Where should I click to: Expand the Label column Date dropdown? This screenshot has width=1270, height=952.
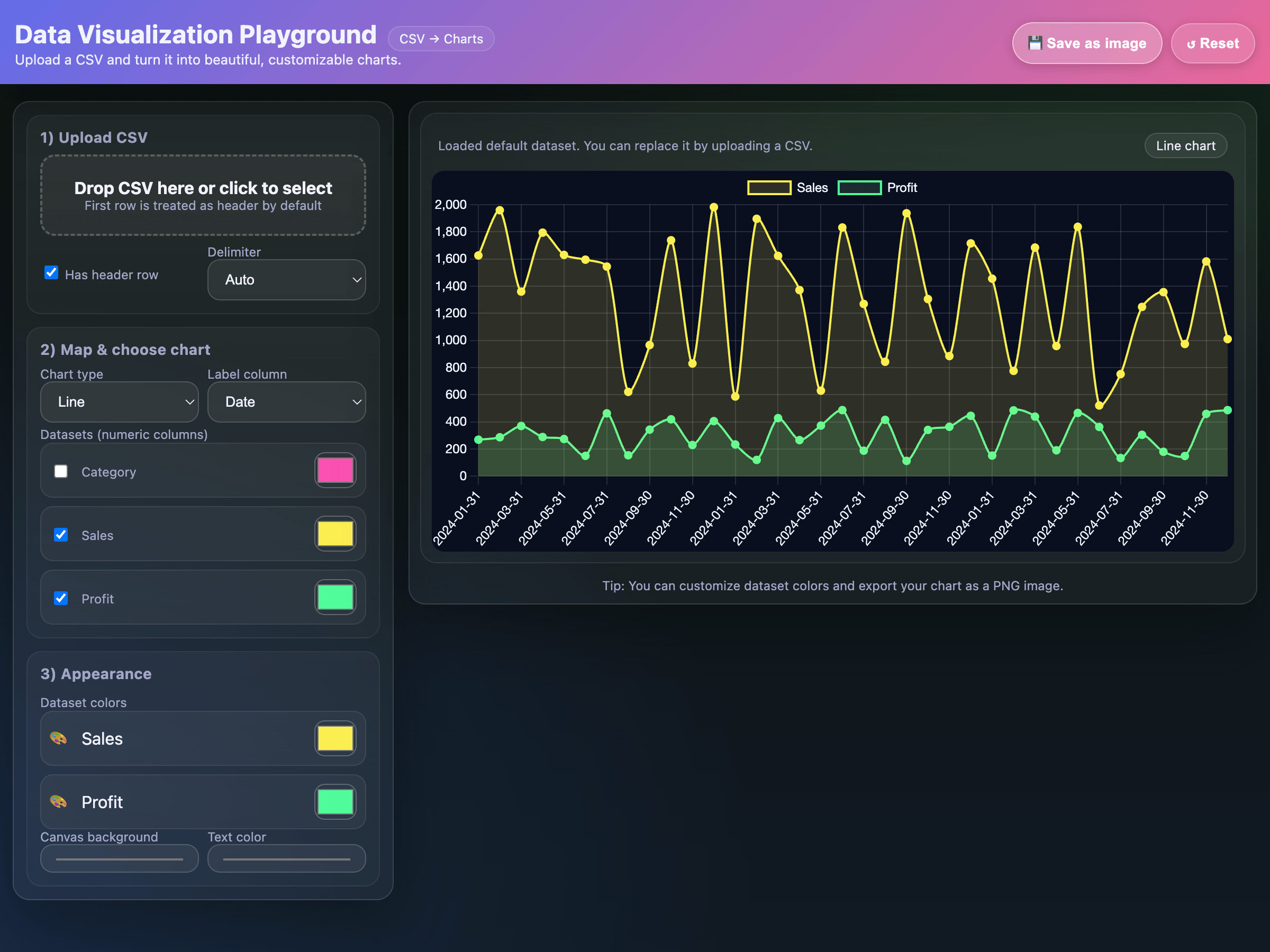tap(286, 401)
